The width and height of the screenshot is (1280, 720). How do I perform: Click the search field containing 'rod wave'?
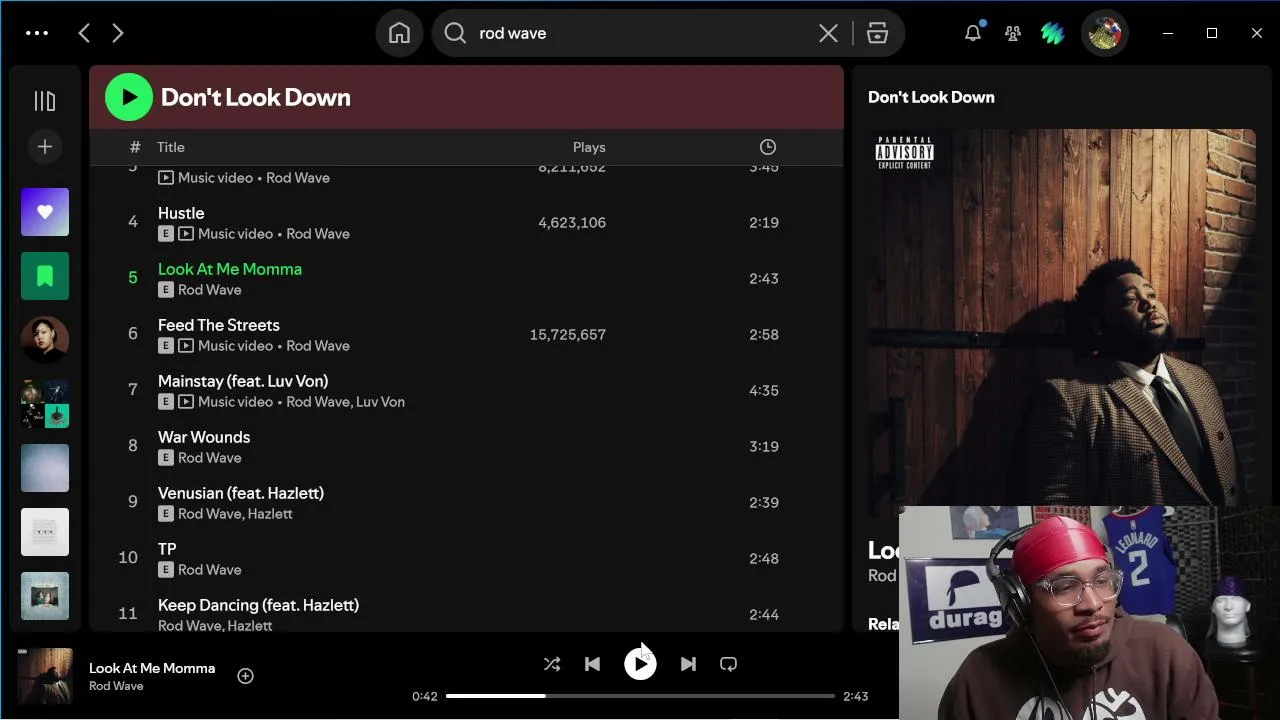(x=668, y=33)
